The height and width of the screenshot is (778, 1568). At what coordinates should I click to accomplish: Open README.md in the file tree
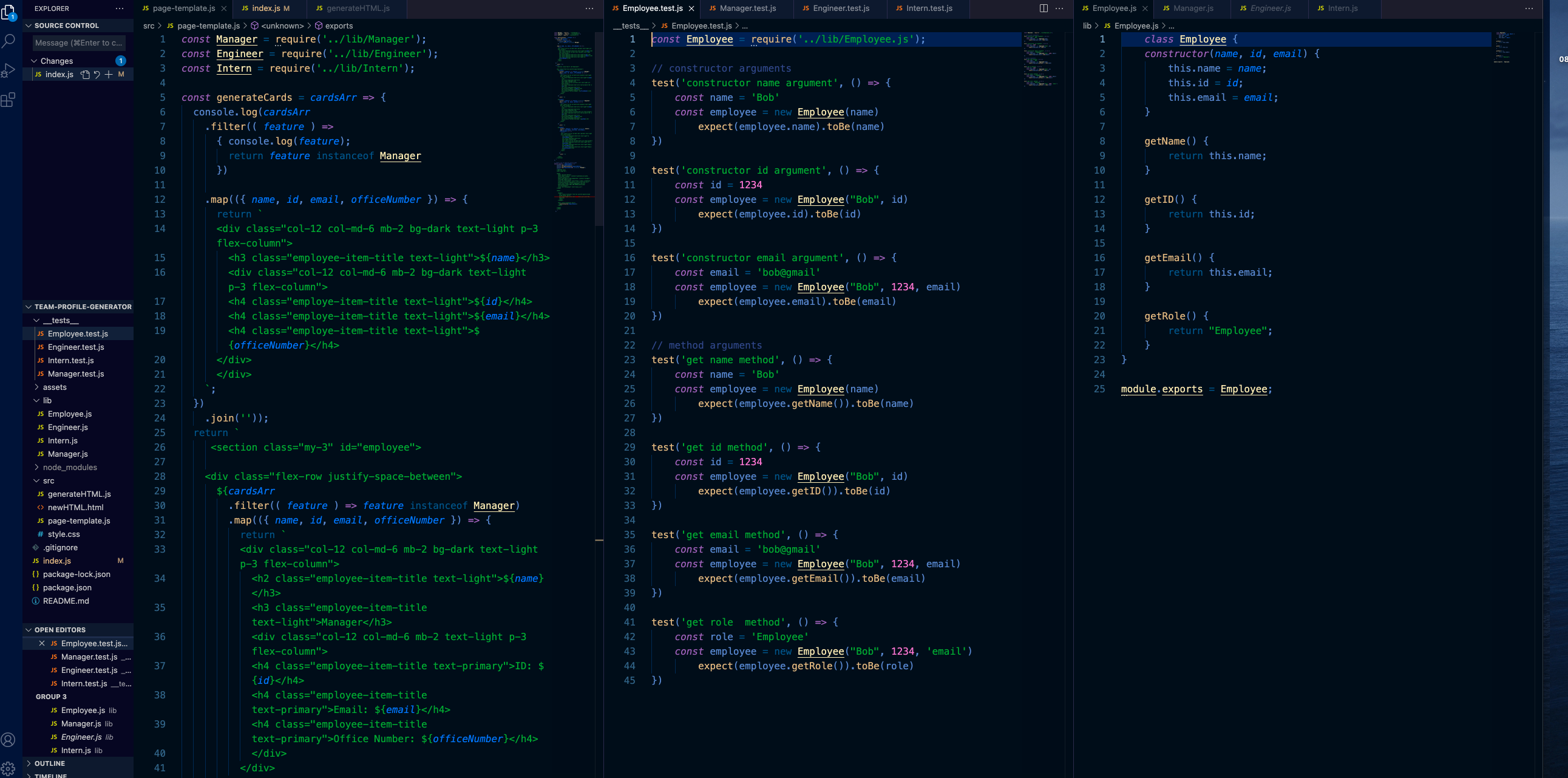coord(78,601)
